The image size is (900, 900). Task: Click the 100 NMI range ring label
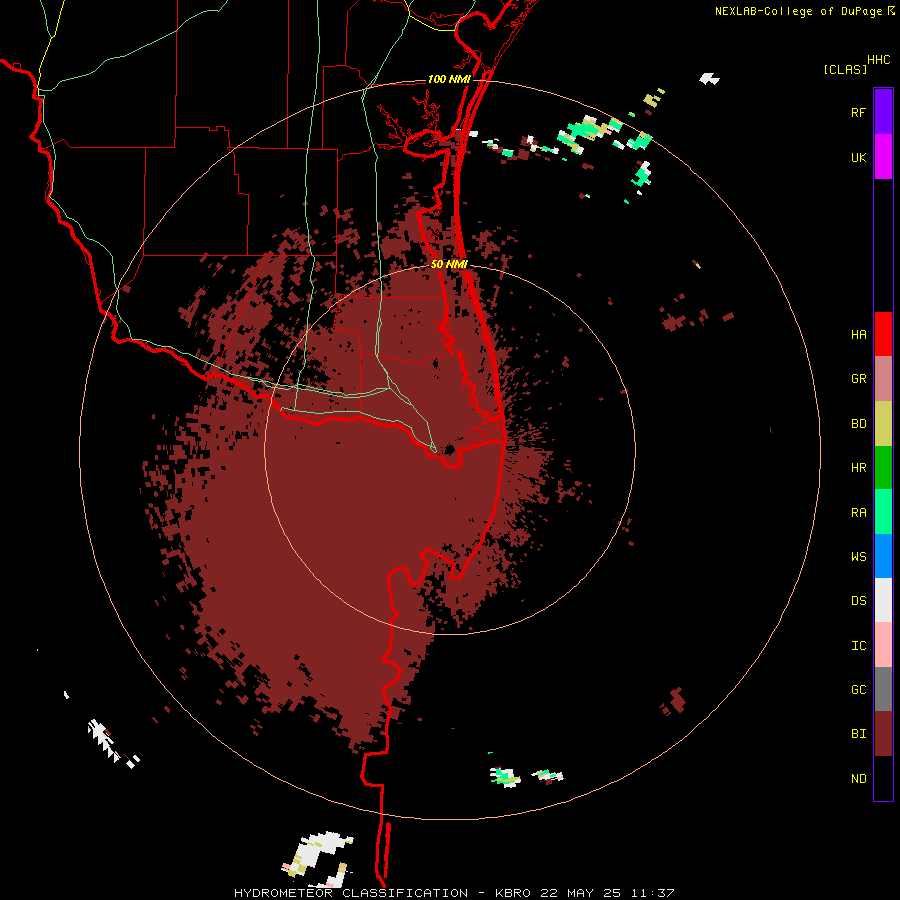pyautogui.click(x=449, y=79)
